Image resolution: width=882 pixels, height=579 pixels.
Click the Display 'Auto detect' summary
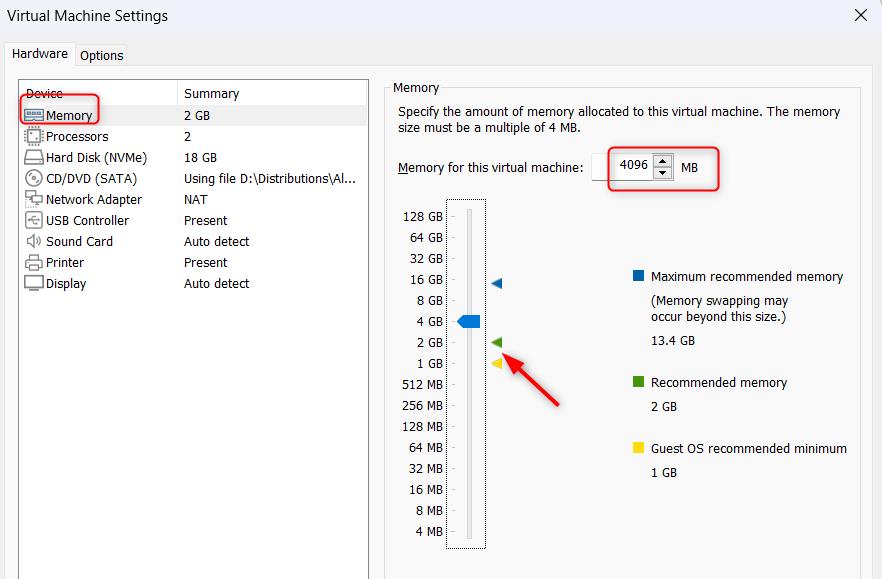tap(217, 284)
